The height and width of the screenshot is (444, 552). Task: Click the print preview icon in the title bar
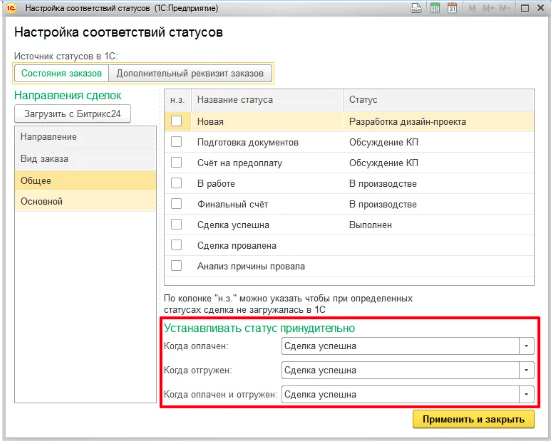416,8
